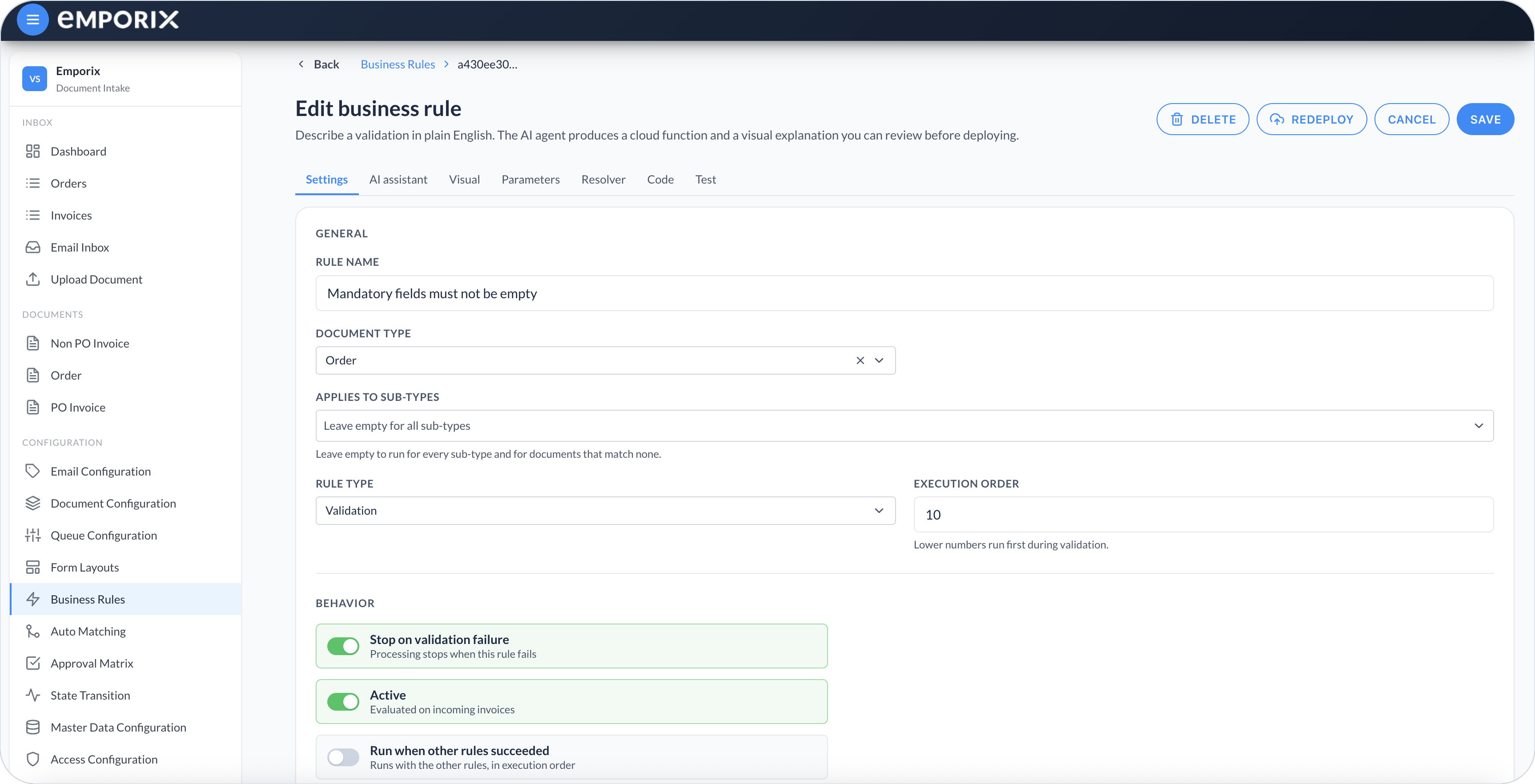Enable Run when other rules succeeded
1535x784 pixels.
click(343, 757)
